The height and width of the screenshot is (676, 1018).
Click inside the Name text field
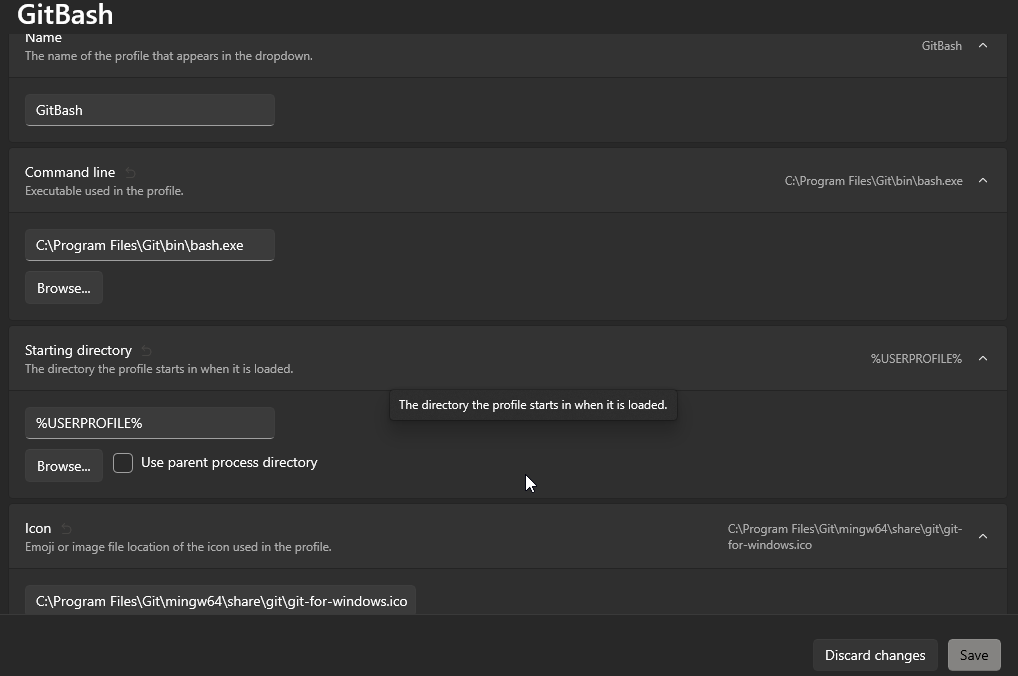(149, 110)
